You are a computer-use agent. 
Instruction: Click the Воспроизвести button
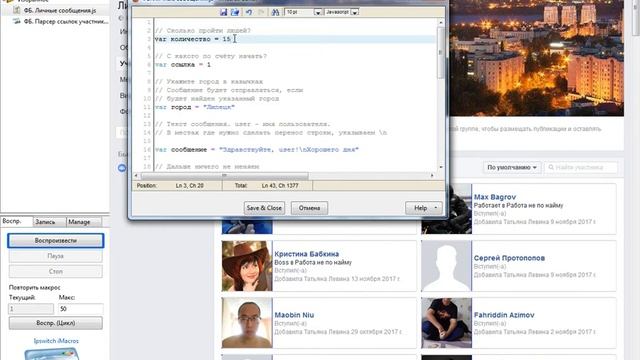56,241
